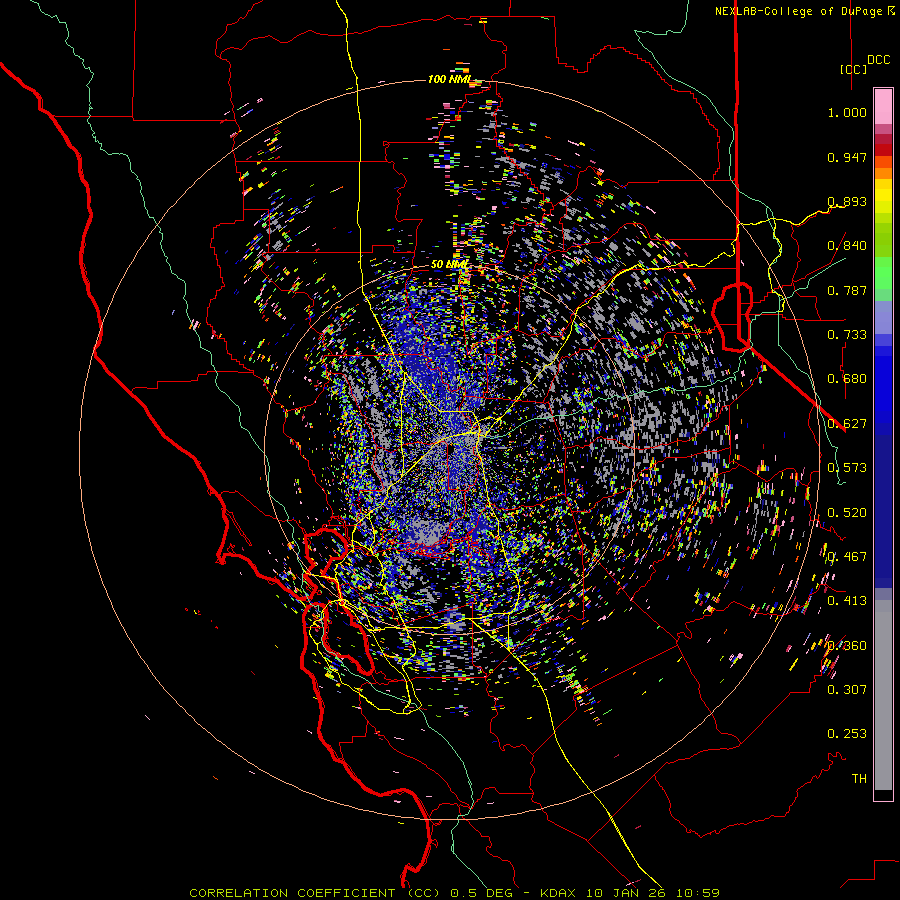The height and width of the screenshot is (900, 900).
Task: Click the 100 NMI range ring label
Action: pyautogui.click(x=449, y=79)
